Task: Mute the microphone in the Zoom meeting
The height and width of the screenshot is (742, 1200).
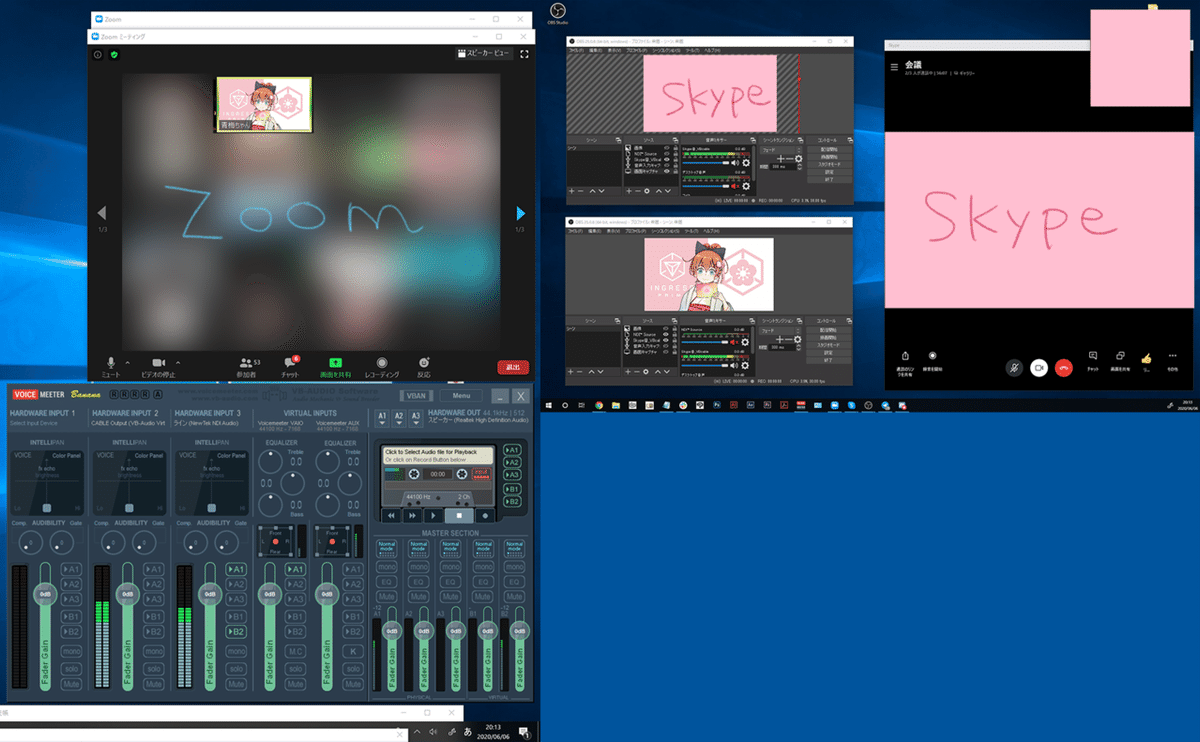Action: click(x=112, y=365)
